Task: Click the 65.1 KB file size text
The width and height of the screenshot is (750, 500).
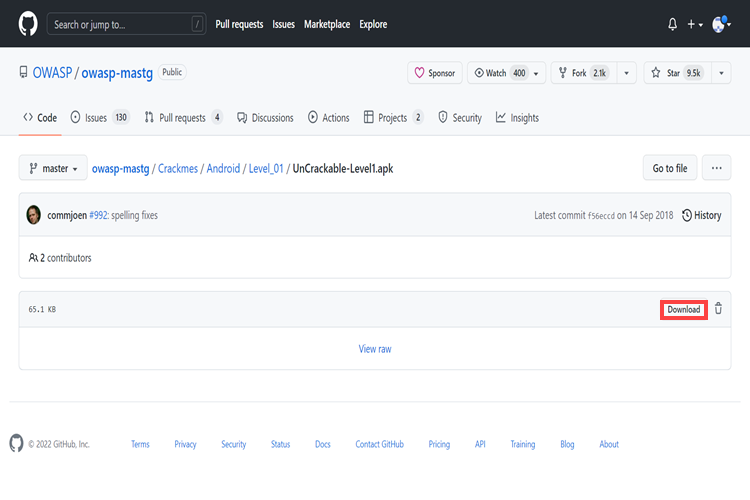Action: pyautogui.click(x=42, y=310)
